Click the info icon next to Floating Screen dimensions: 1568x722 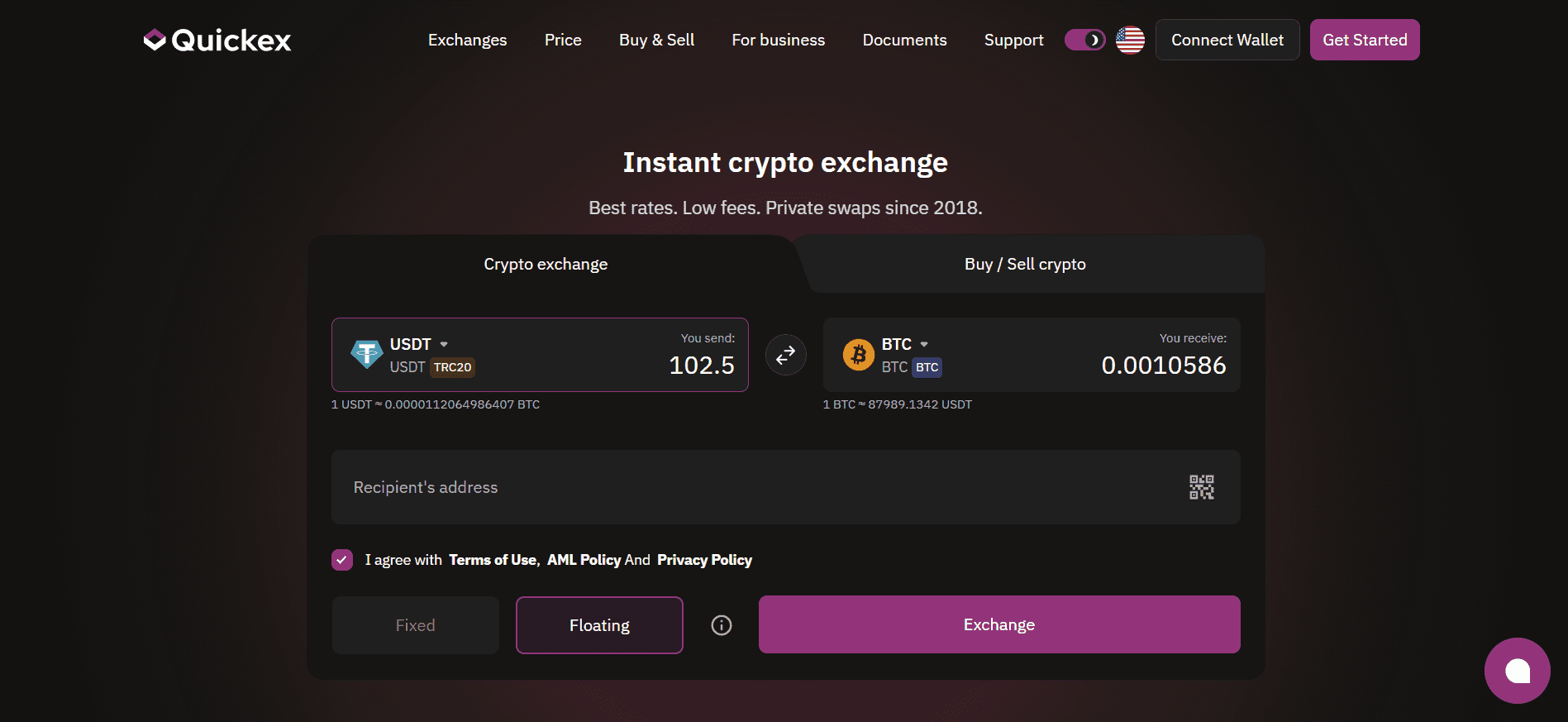click(720, 625)
